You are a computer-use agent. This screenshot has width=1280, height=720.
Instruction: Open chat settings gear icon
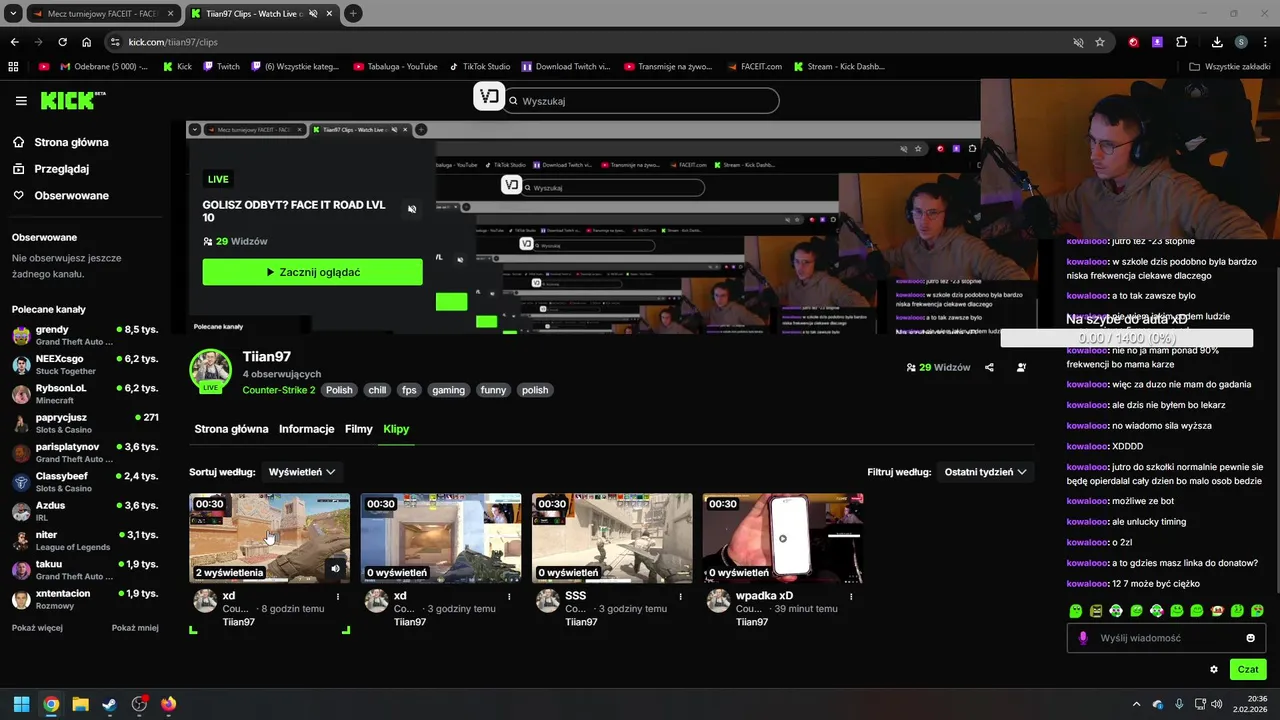coord(1214,670)
